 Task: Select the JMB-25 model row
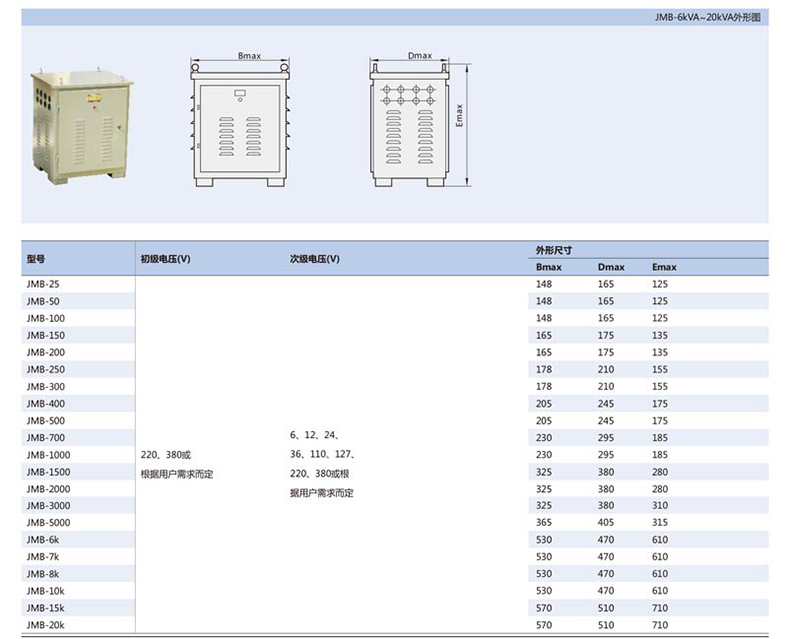[43, 284]
